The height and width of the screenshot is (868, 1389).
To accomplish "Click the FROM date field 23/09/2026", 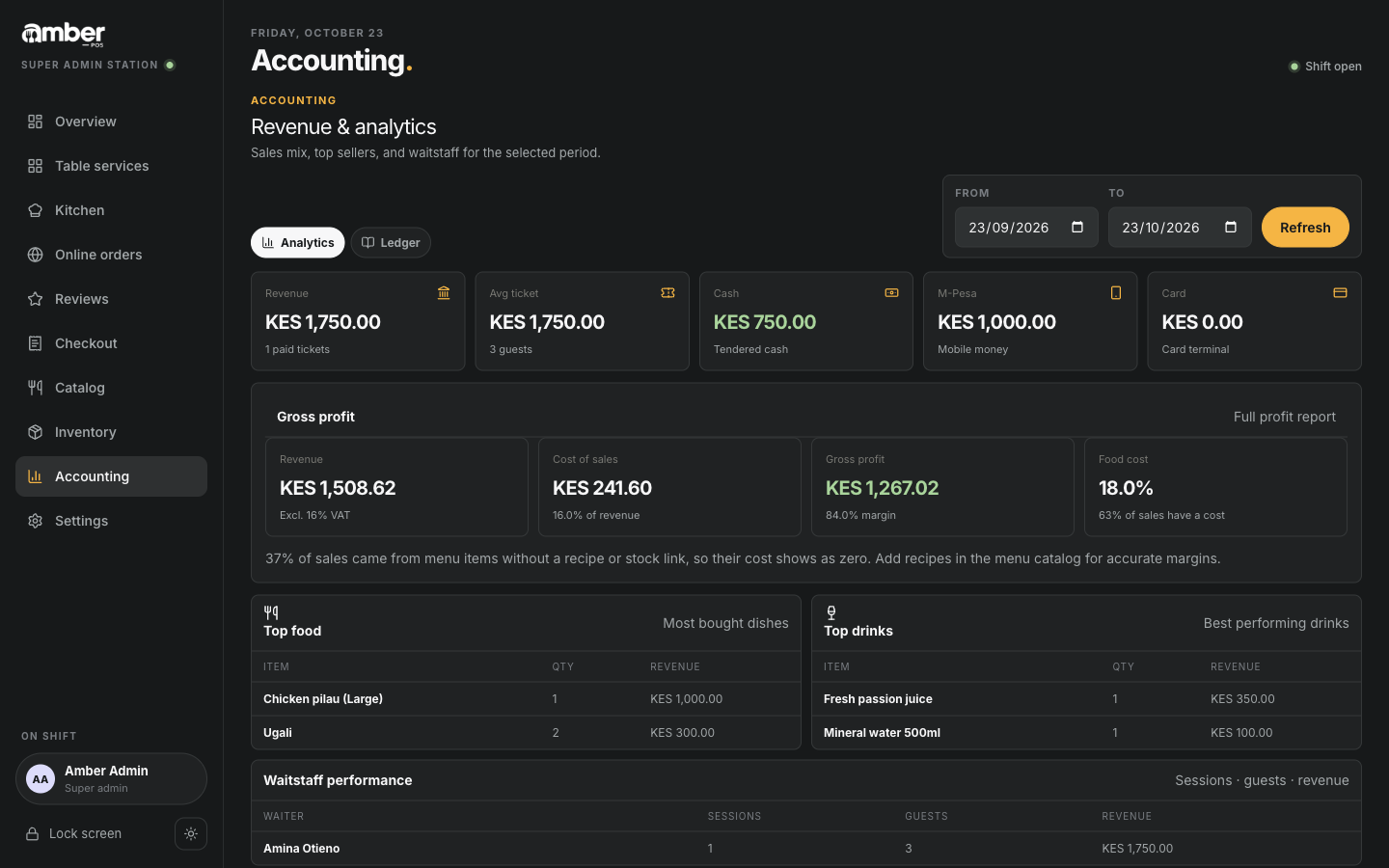I will [x=1026, y=228].
